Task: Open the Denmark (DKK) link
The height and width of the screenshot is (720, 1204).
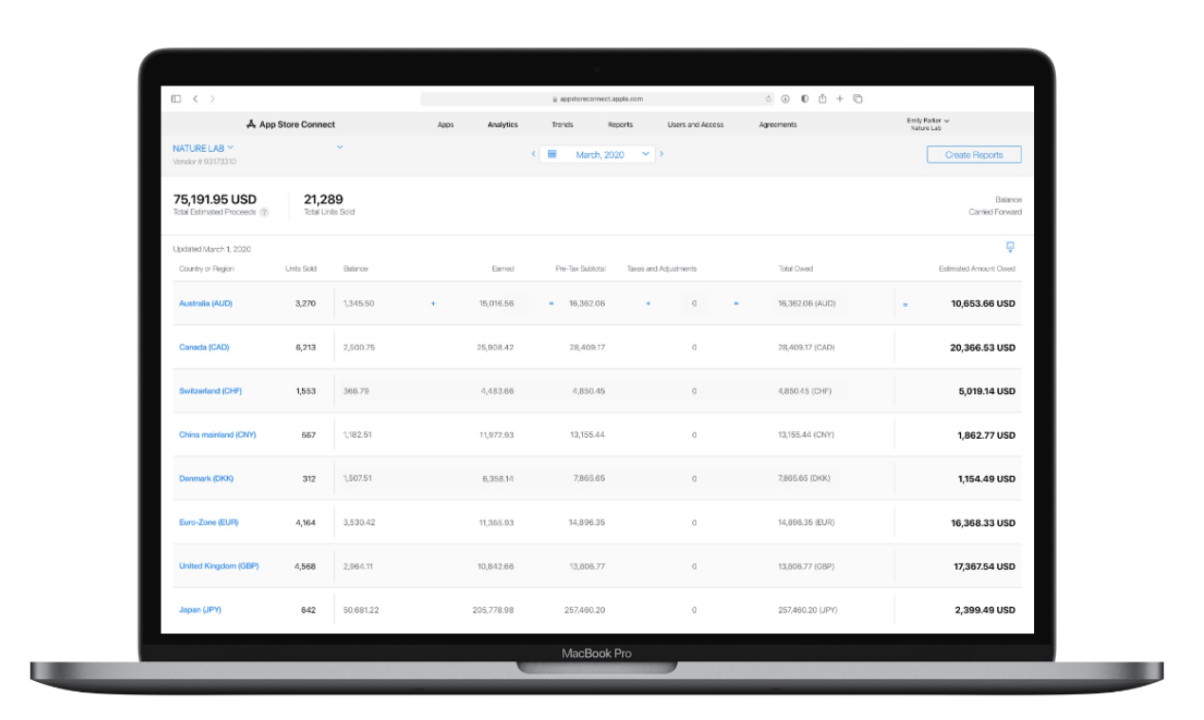Action: click(x=206, y=478)
